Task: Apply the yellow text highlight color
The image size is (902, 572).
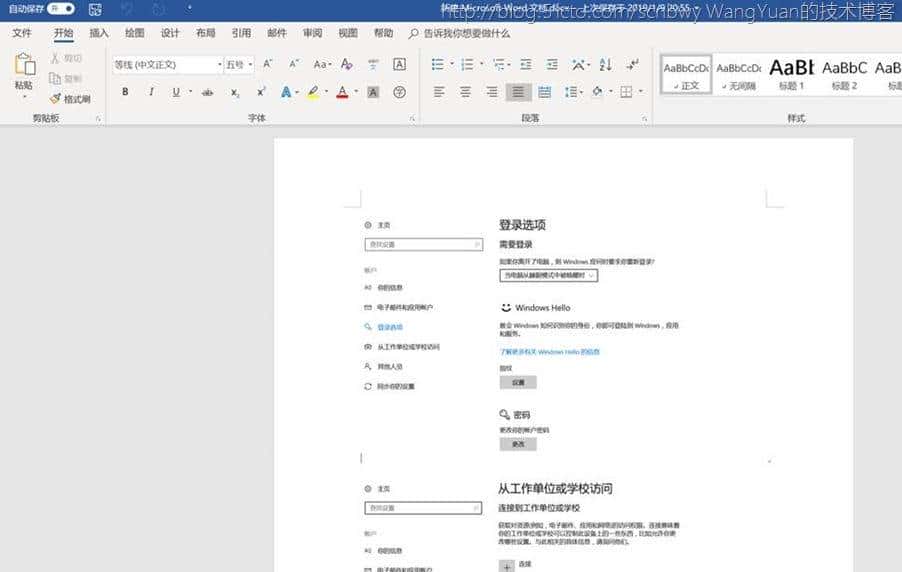Action: (x=313, y=91)
